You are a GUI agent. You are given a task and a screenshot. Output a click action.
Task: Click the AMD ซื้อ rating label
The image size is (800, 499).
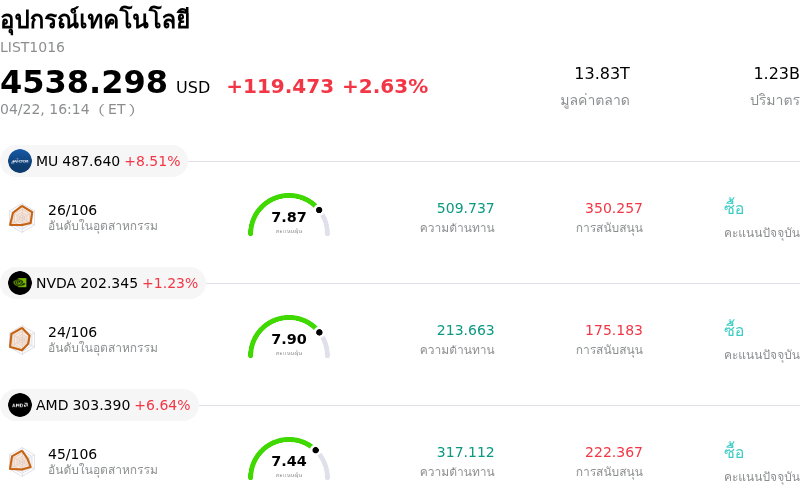point(734,452)
